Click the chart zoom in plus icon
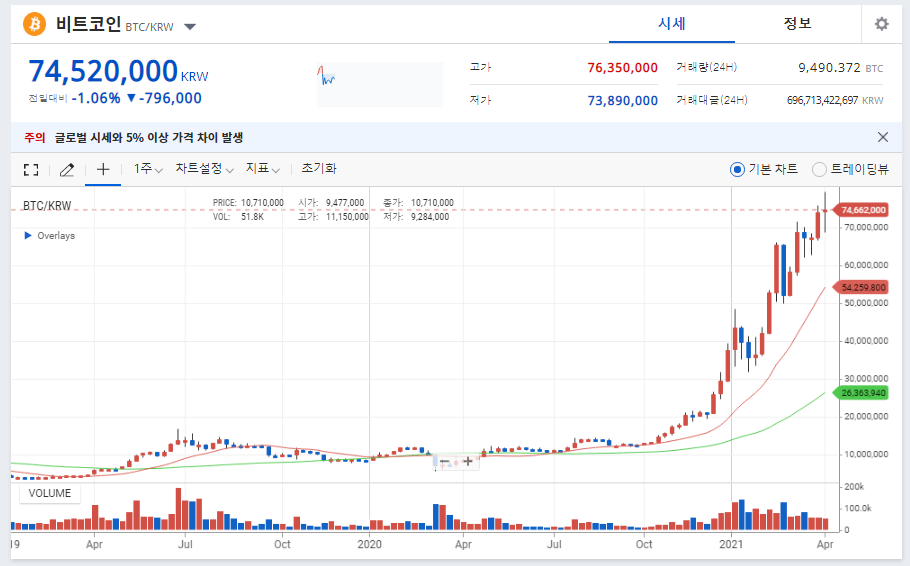The width and height of the screenshot is (910, 566). click(468, 462)
